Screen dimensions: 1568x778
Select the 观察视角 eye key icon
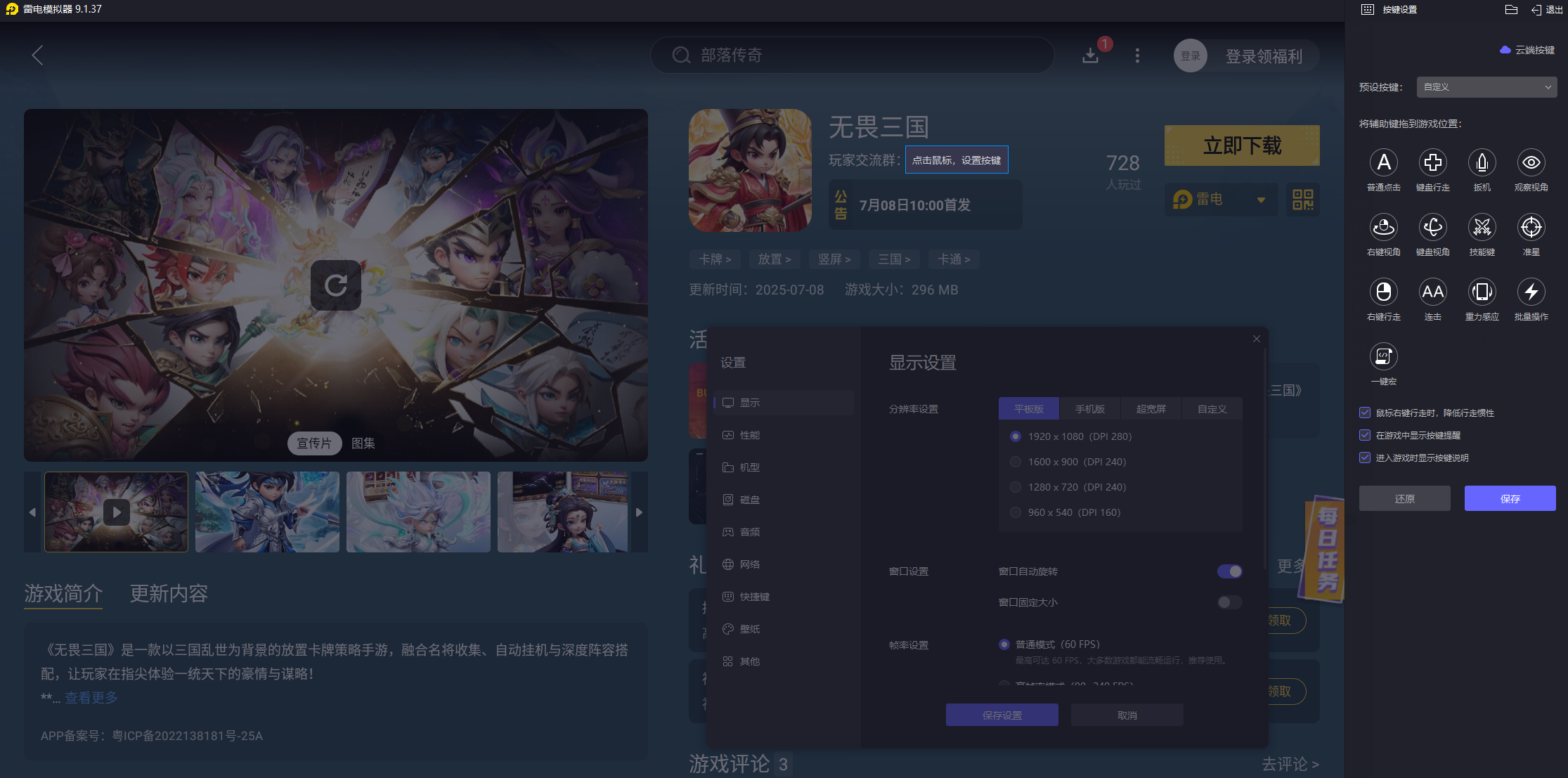1531,162
